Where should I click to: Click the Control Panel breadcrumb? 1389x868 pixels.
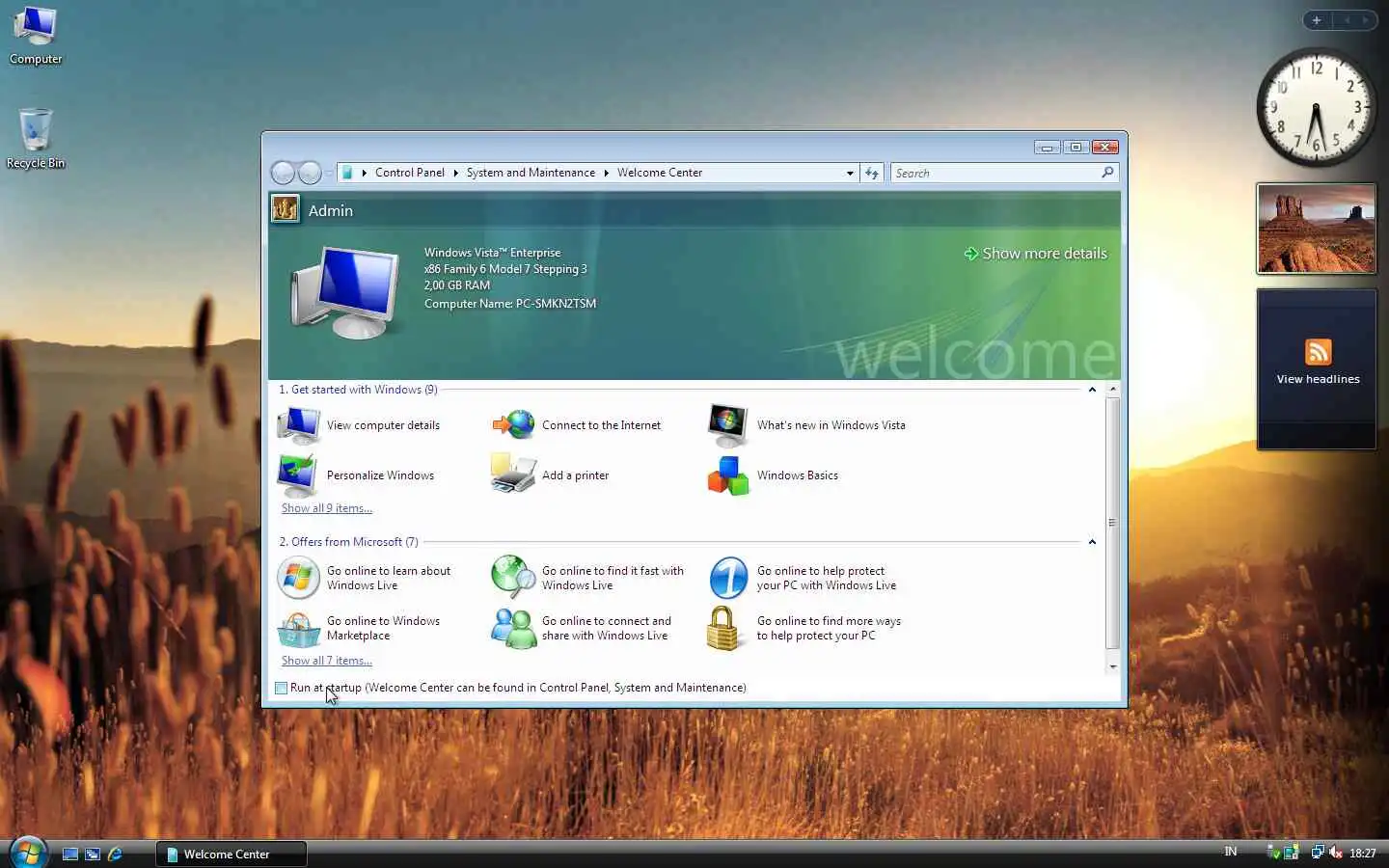point(410,173)
